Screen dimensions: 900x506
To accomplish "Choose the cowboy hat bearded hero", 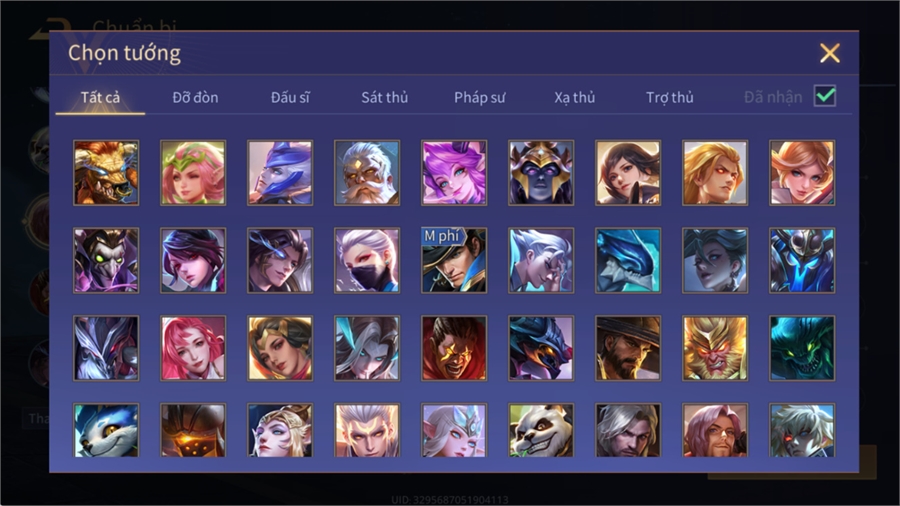I will (x=628, y=348).
